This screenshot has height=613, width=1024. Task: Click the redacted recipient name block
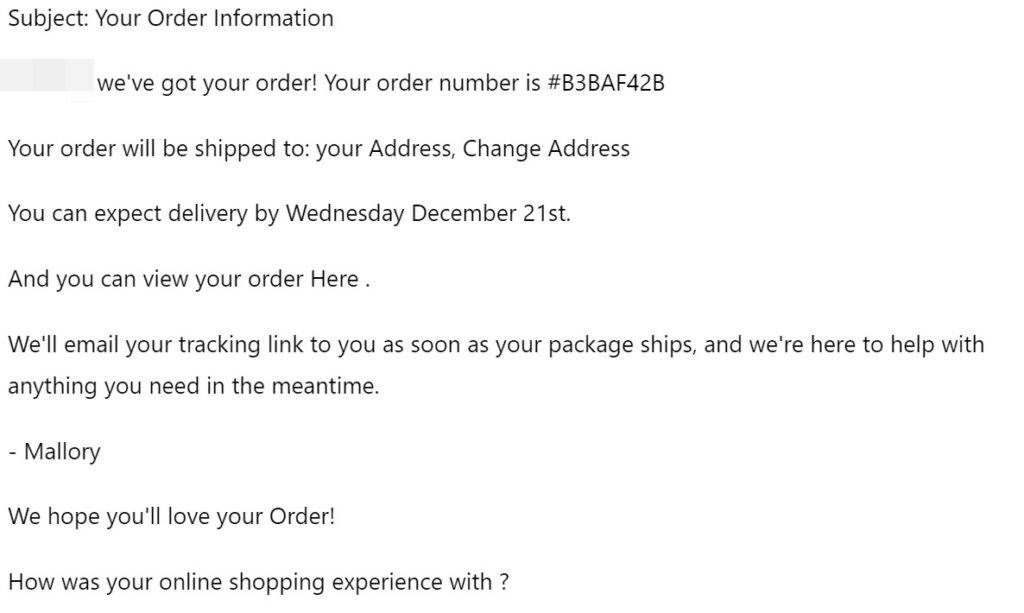[47, 80]
